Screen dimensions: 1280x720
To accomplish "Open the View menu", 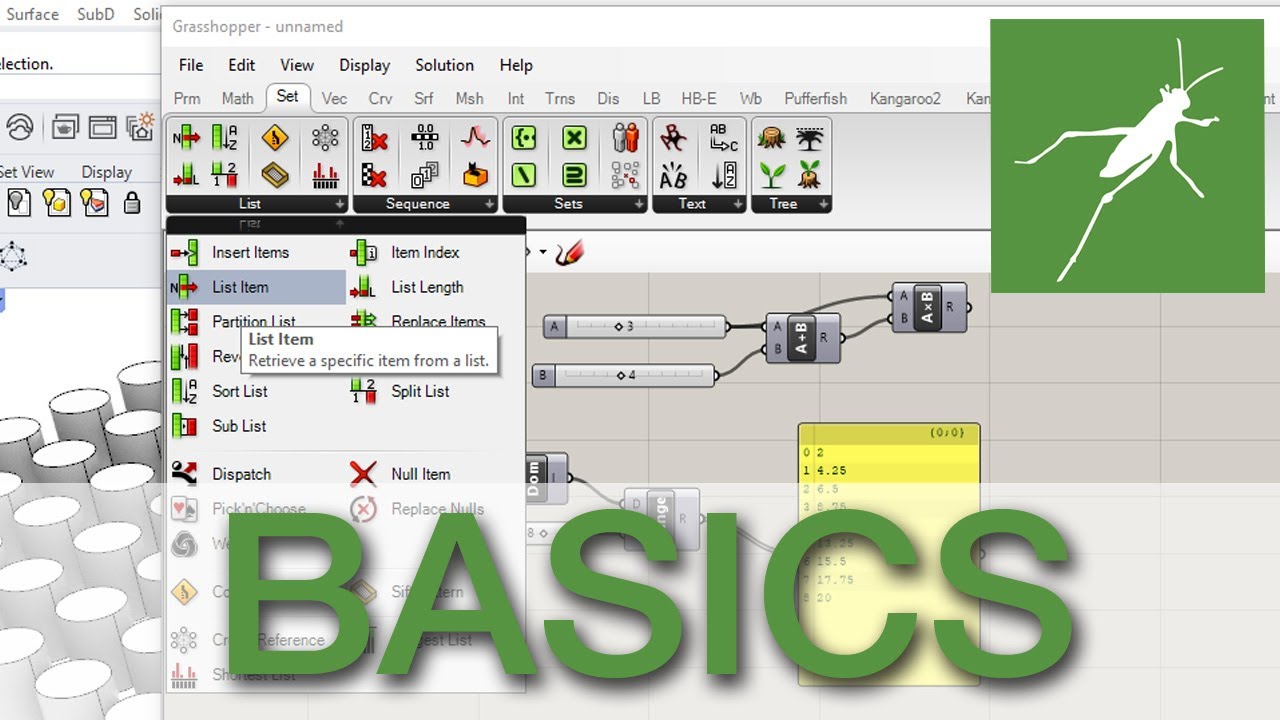I will (x=297, y=65).
